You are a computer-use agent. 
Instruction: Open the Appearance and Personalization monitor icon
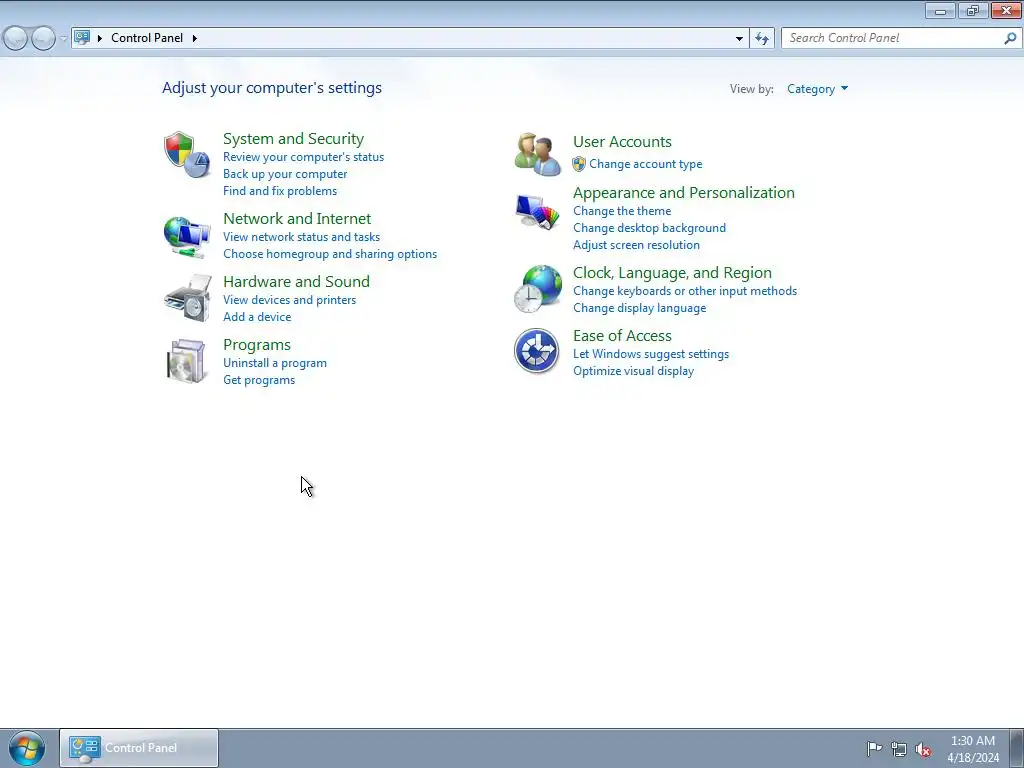point(537,212)
